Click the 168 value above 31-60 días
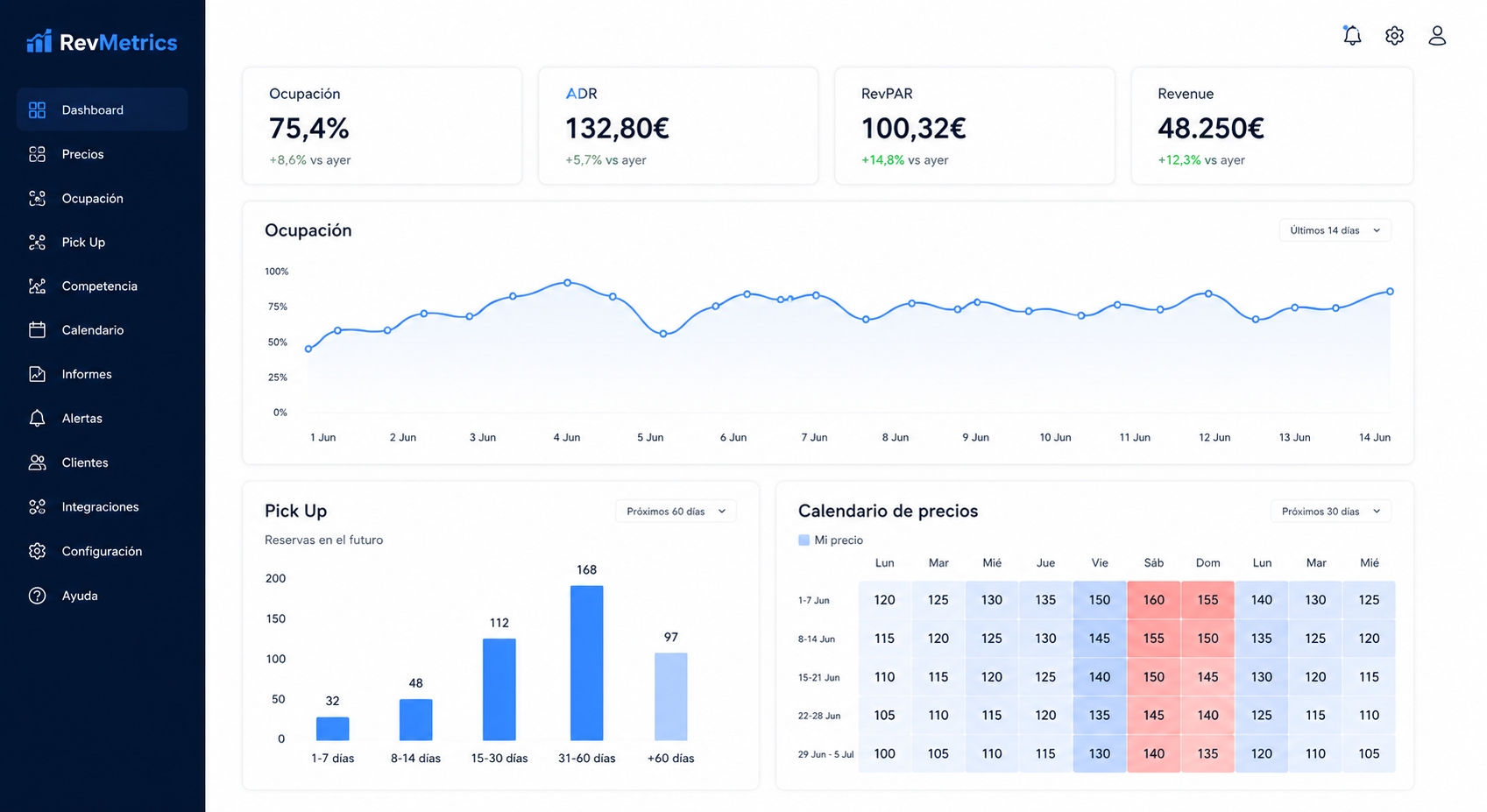 coord(587,570)
